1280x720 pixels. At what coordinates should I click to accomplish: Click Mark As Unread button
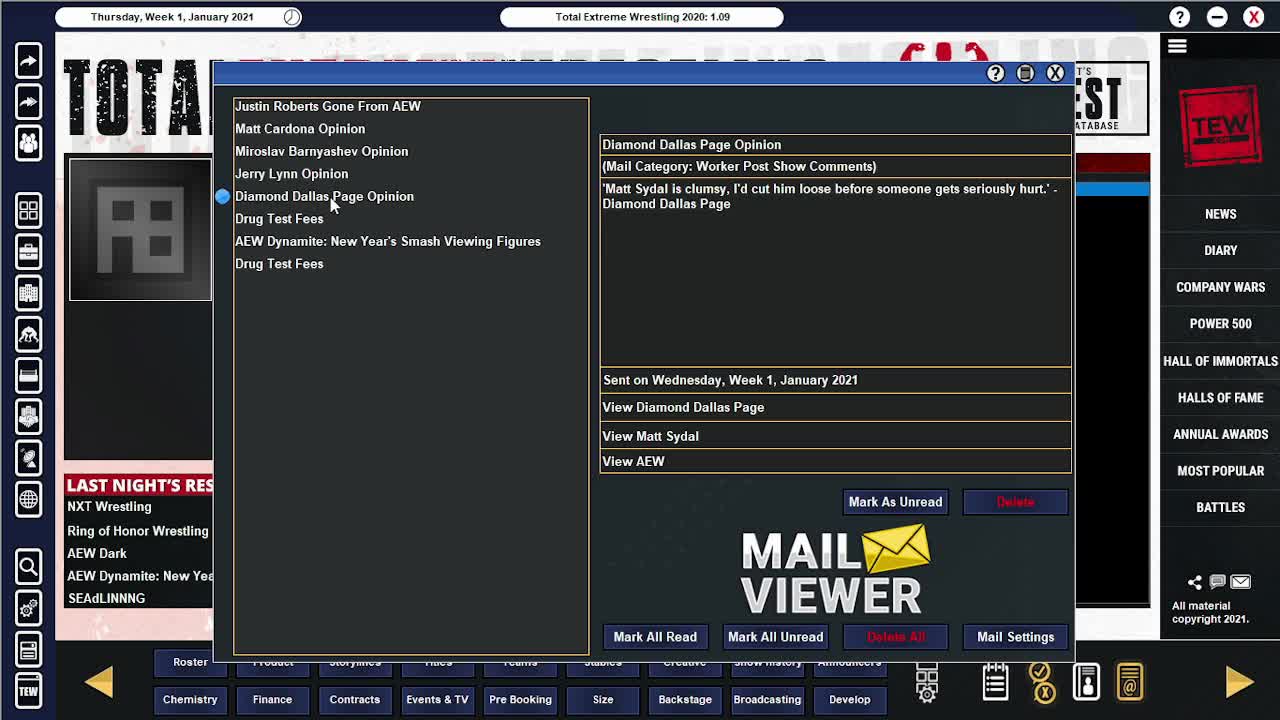click(x=895, y=502)
